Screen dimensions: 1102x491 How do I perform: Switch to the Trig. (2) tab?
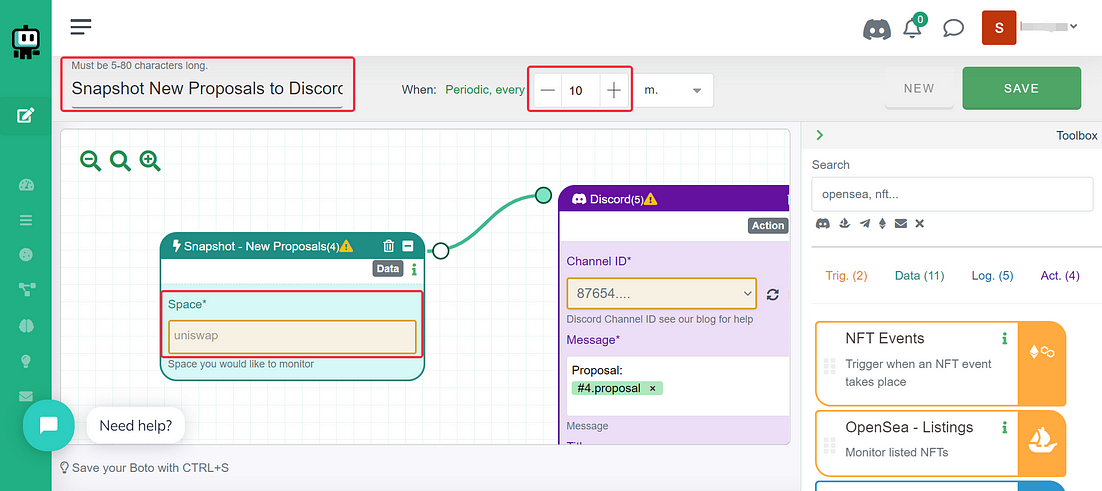click(846, 276)
